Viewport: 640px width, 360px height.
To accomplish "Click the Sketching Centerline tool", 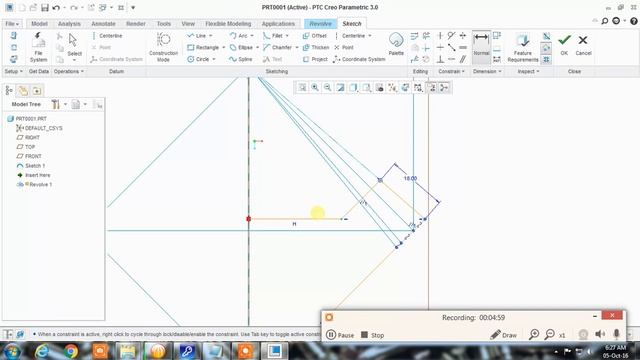I will tap(350, 36).
